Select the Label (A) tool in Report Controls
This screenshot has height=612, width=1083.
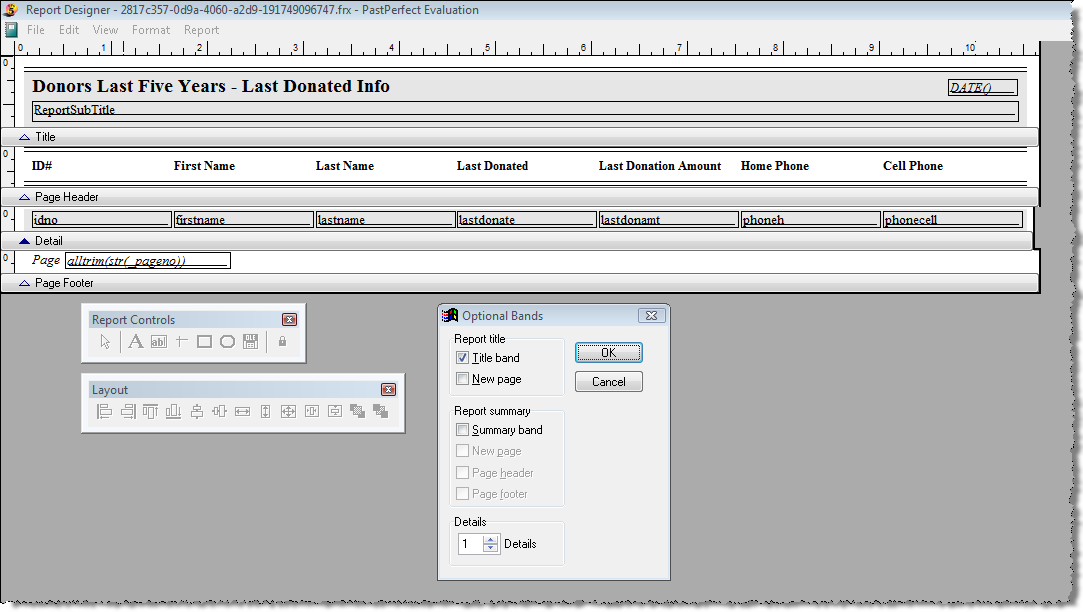click(135, 342)
